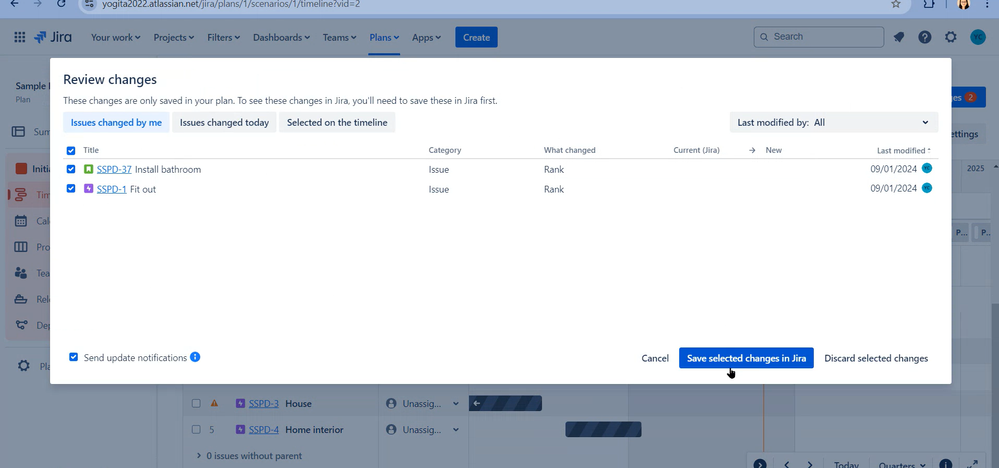Viewport: 999px width, 468px height.
Task: Open the Releases ship icon in the sidebar
Action: (x=21, y=299)
